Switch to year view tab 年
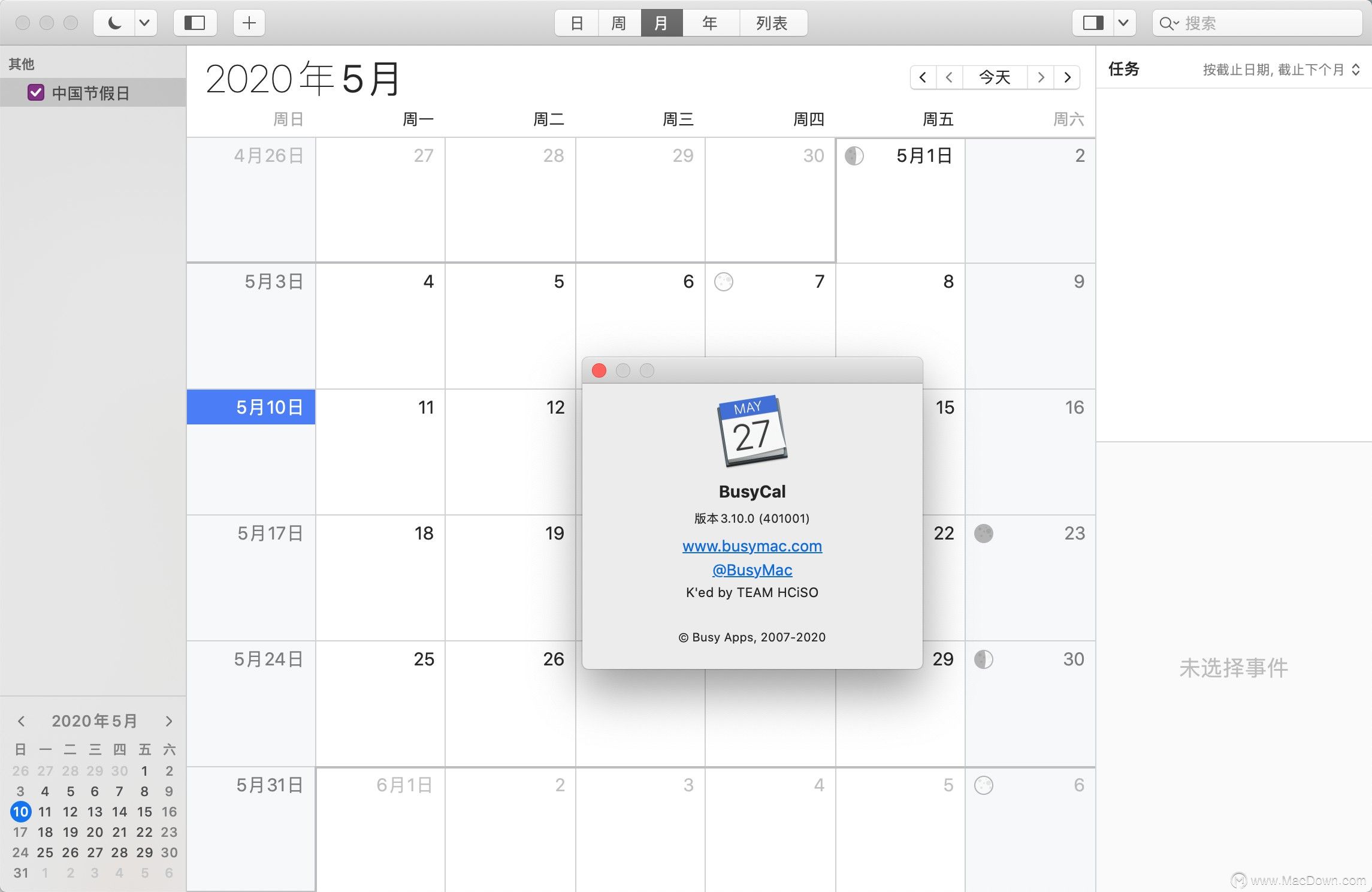This screenshot has height=892, width=1372. 711,23
